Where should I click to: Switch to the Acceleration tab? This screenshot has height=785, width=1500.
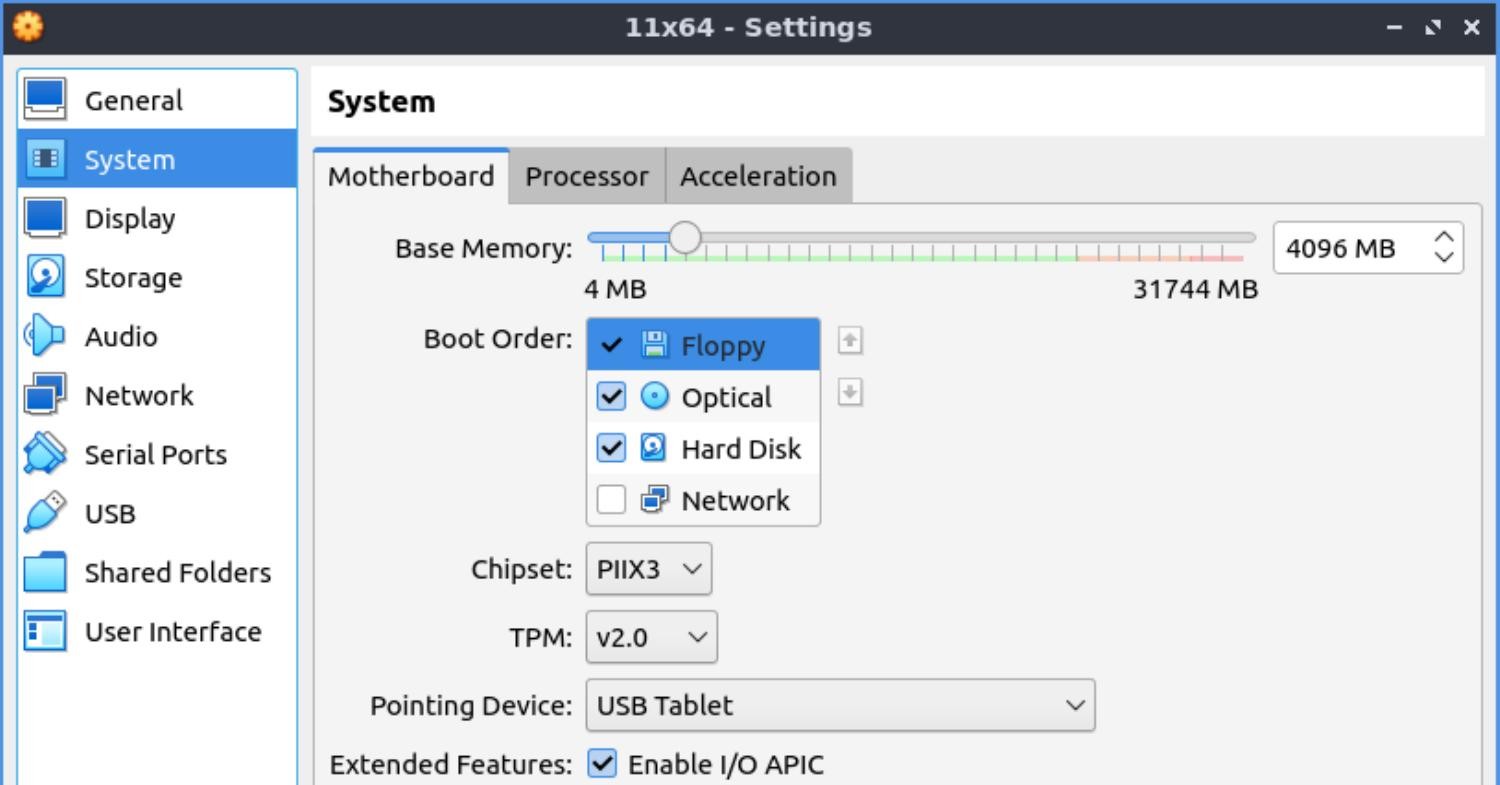758,176
